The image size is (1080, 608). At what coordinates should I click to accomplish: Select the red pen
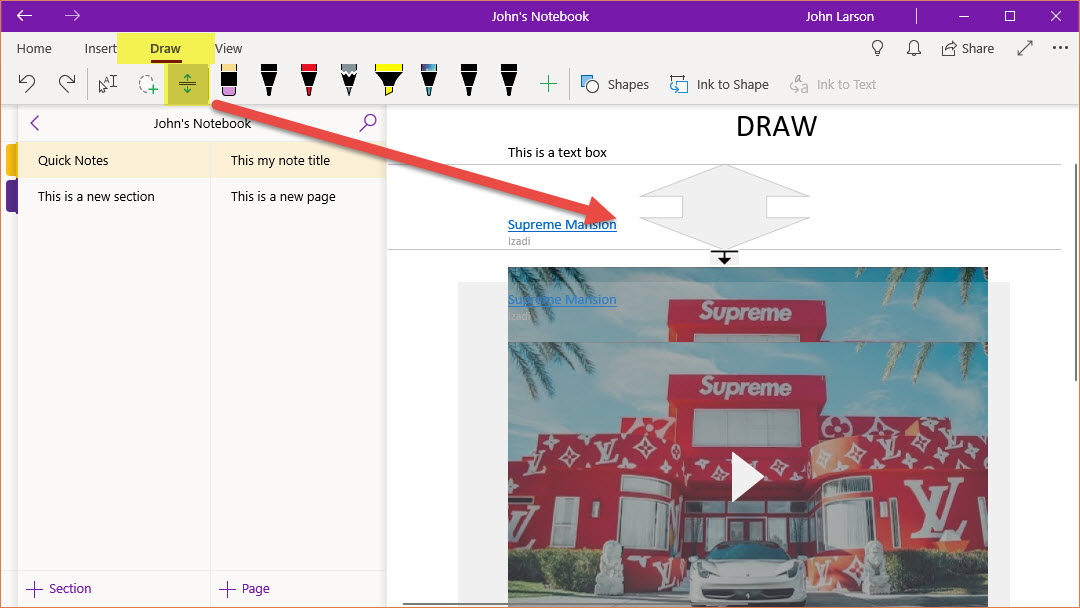308,81
